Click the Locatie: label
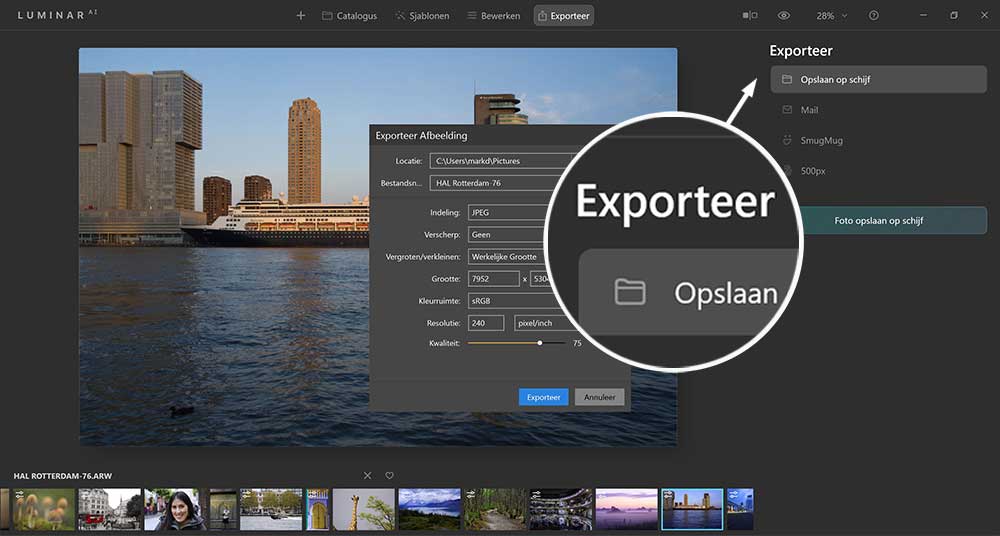The width and height of the screenshot is (1000, 536). click(x=409, y=161)
